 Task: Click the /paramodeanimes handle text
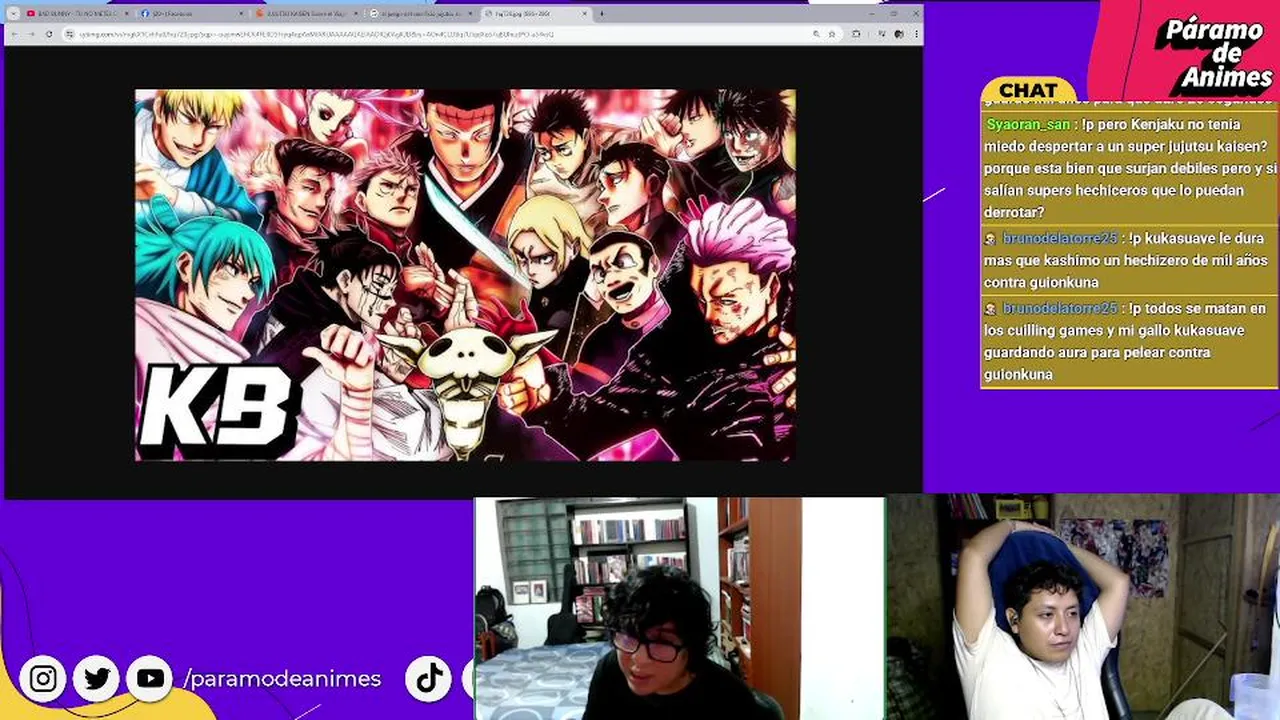tap(282, 679)
